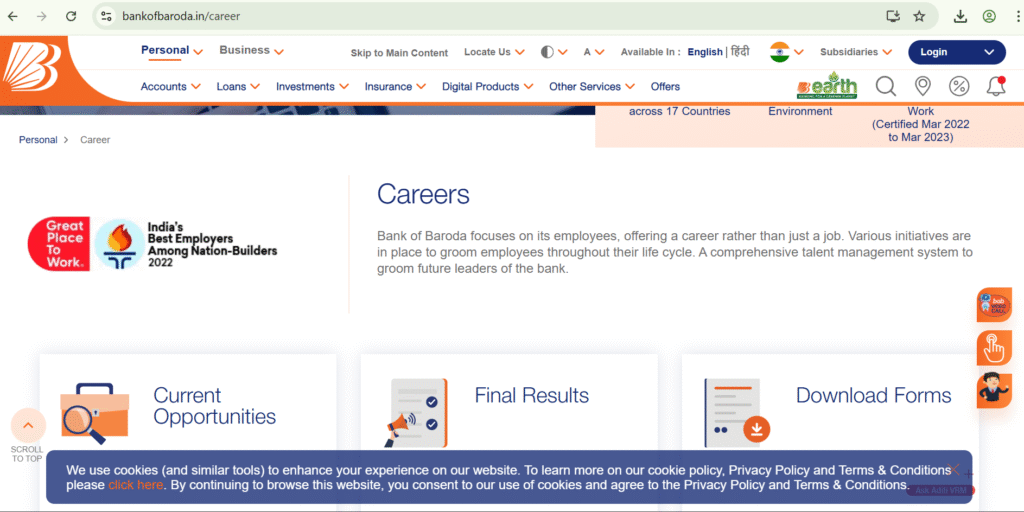Toggle the high contrast mode icon
This screenshot has width=1024, height=512.
click(547, 52)
